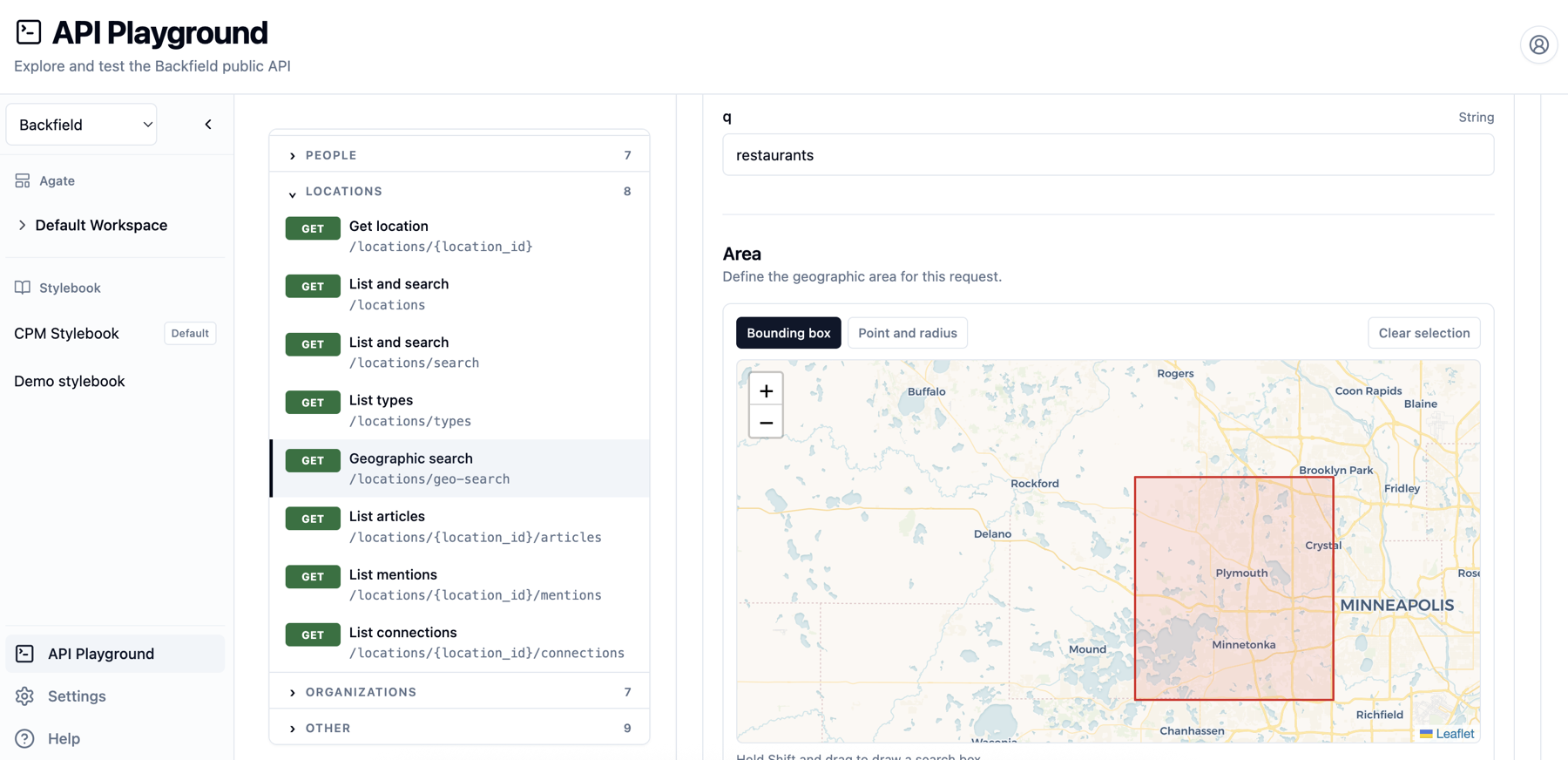Zoom out on the map

pyautogui.click(x=766, y=423)
